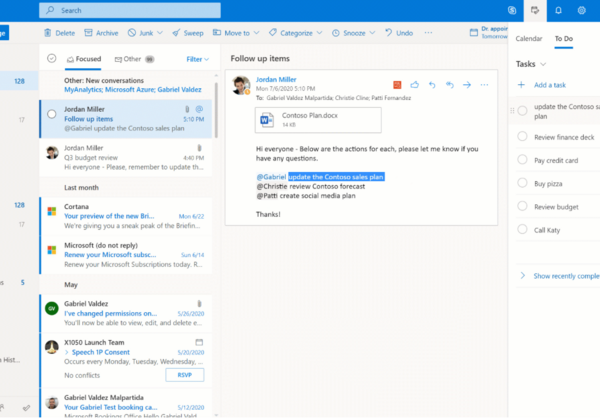Open more toolbar actions ellipsis
The image size is (600, 420).
428,33
